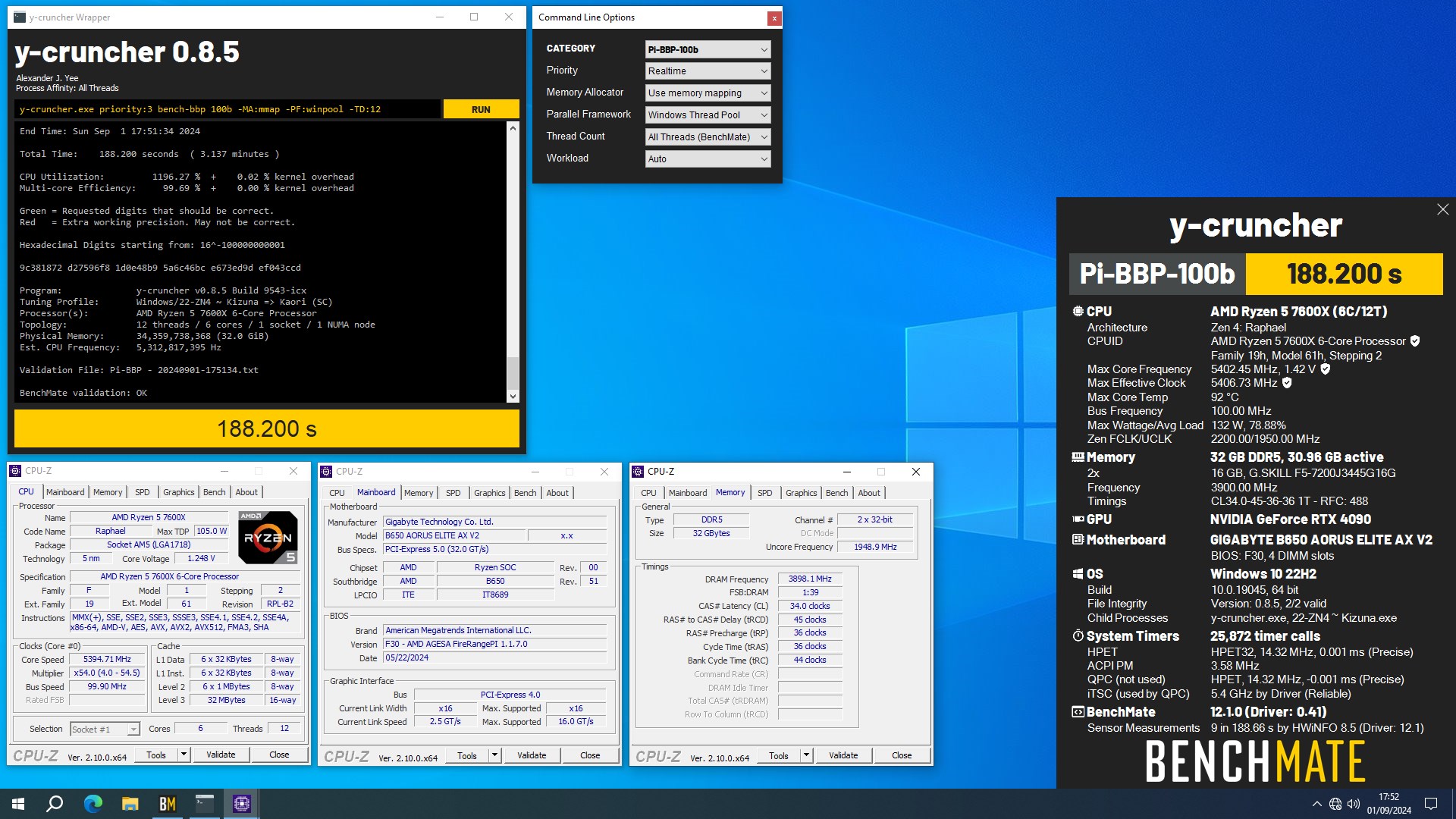The height and width of the screenshot is (819, 1456).
Task: Open Thread Count dropdown
Action: [x=708, y=137]
